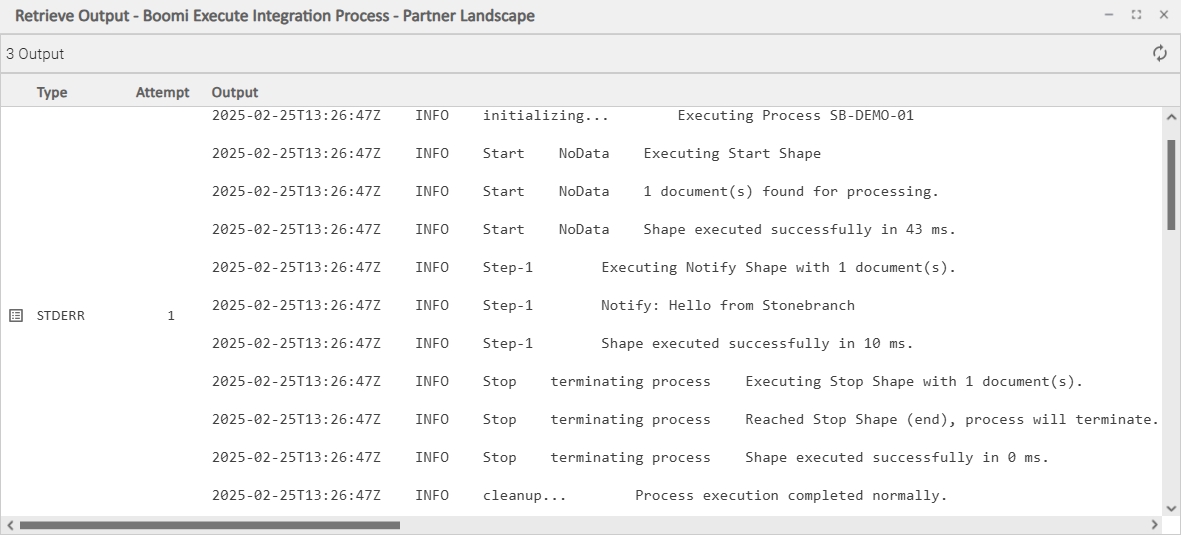Sort by the Attempt column header
Image resolution: width=1181 pixels, height=535 pixels.
[x=162, y=92]
